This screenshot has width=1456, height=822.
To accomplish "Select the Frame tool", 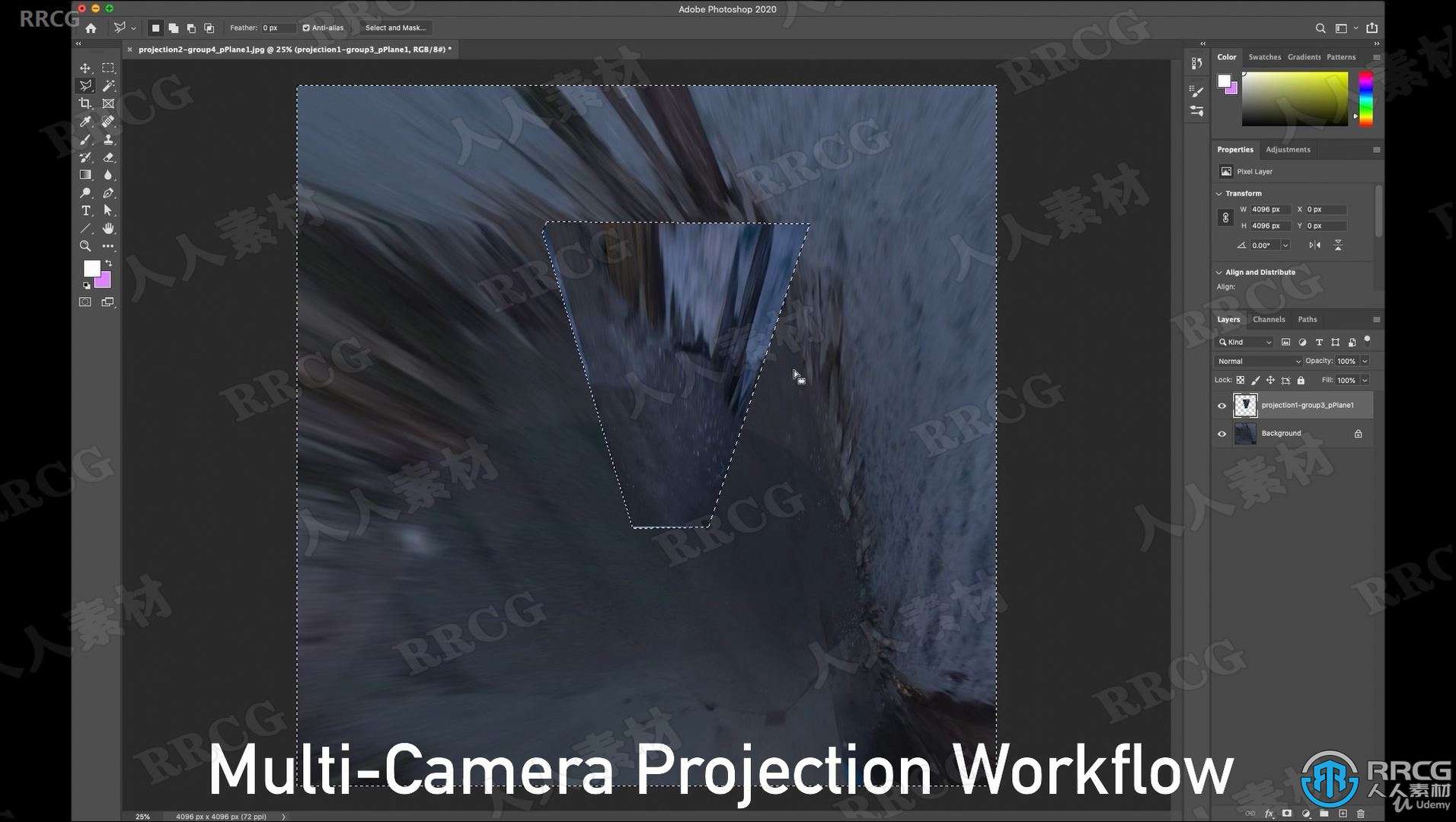I will [x=108, y=104].
